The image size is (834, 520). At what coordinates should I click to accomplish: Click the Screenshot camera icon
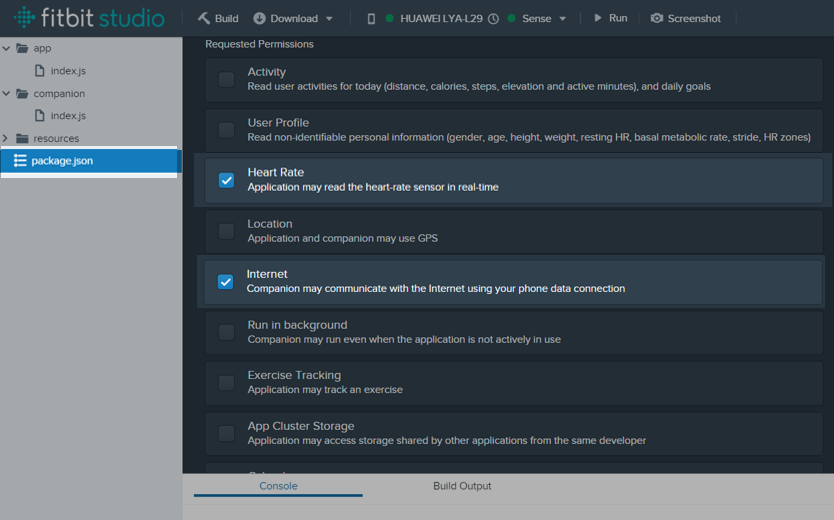pyautogui.click(x=657, y=18)
